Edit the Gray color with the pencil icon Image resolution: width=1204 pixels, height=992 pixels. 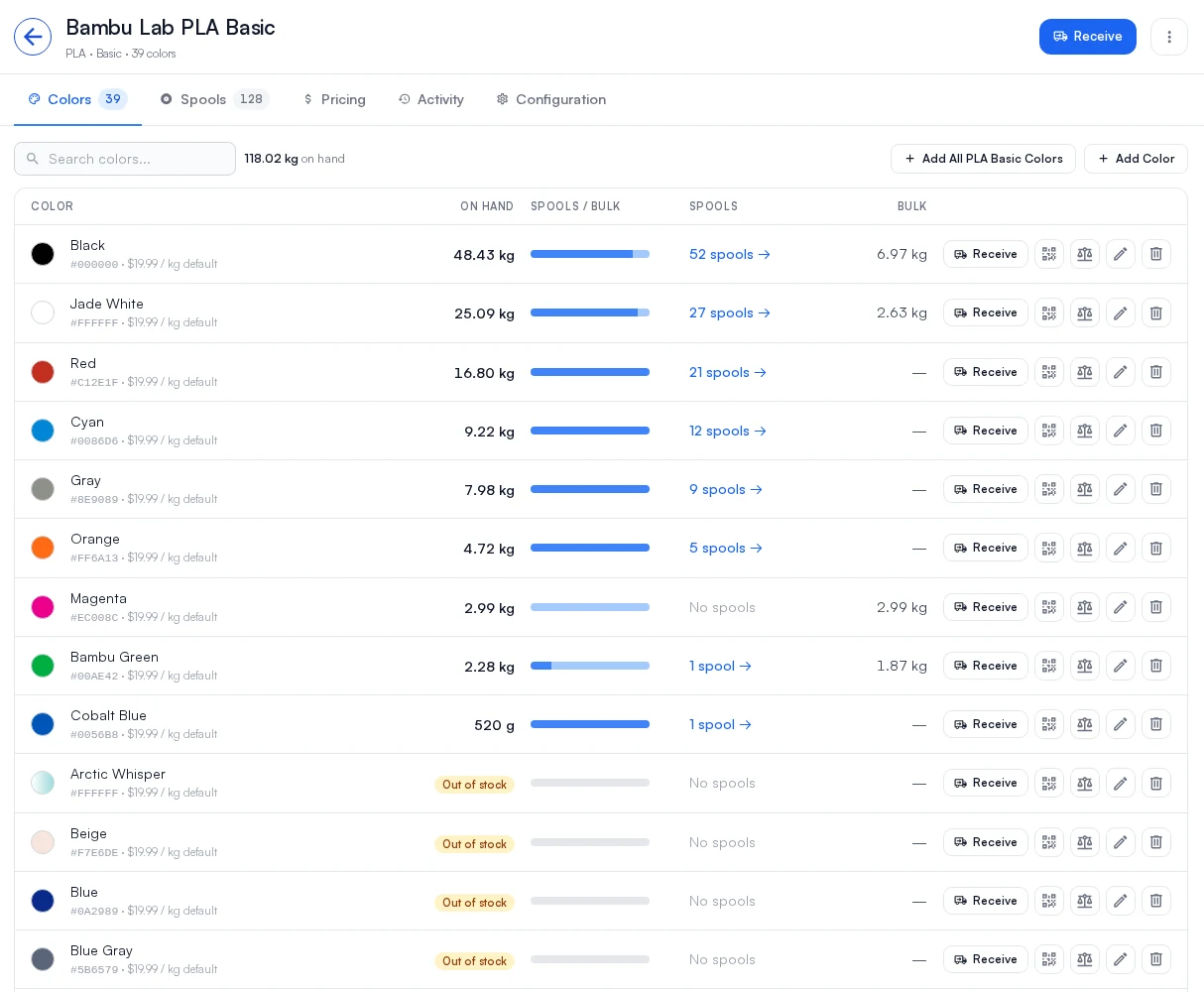click(x=1121, y=489)
